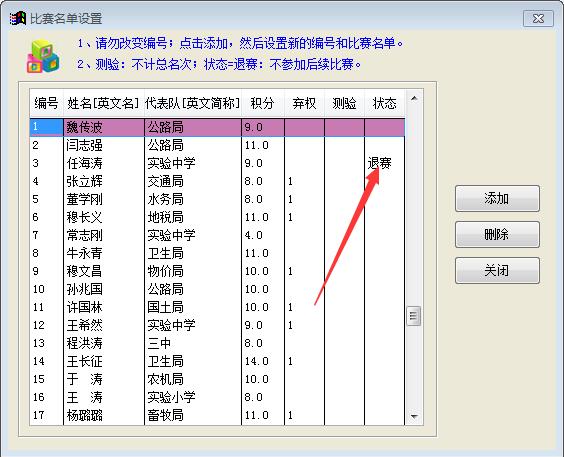Sort by 编号 column header
Screen dimensions: 564x457
click(x=46, y=103)
